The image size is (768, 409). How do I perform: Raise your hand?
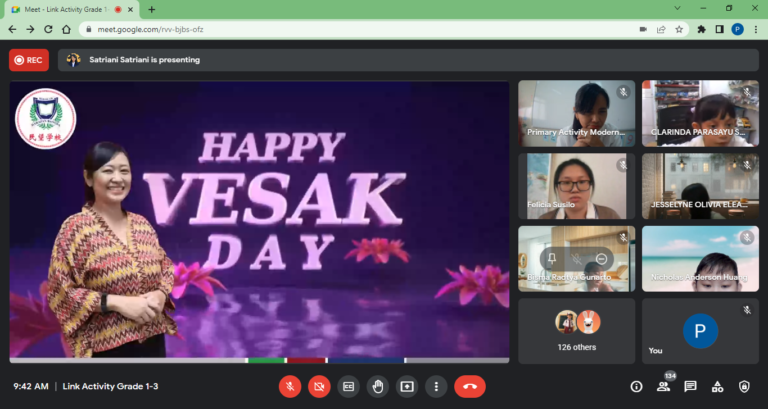[377, 386]
